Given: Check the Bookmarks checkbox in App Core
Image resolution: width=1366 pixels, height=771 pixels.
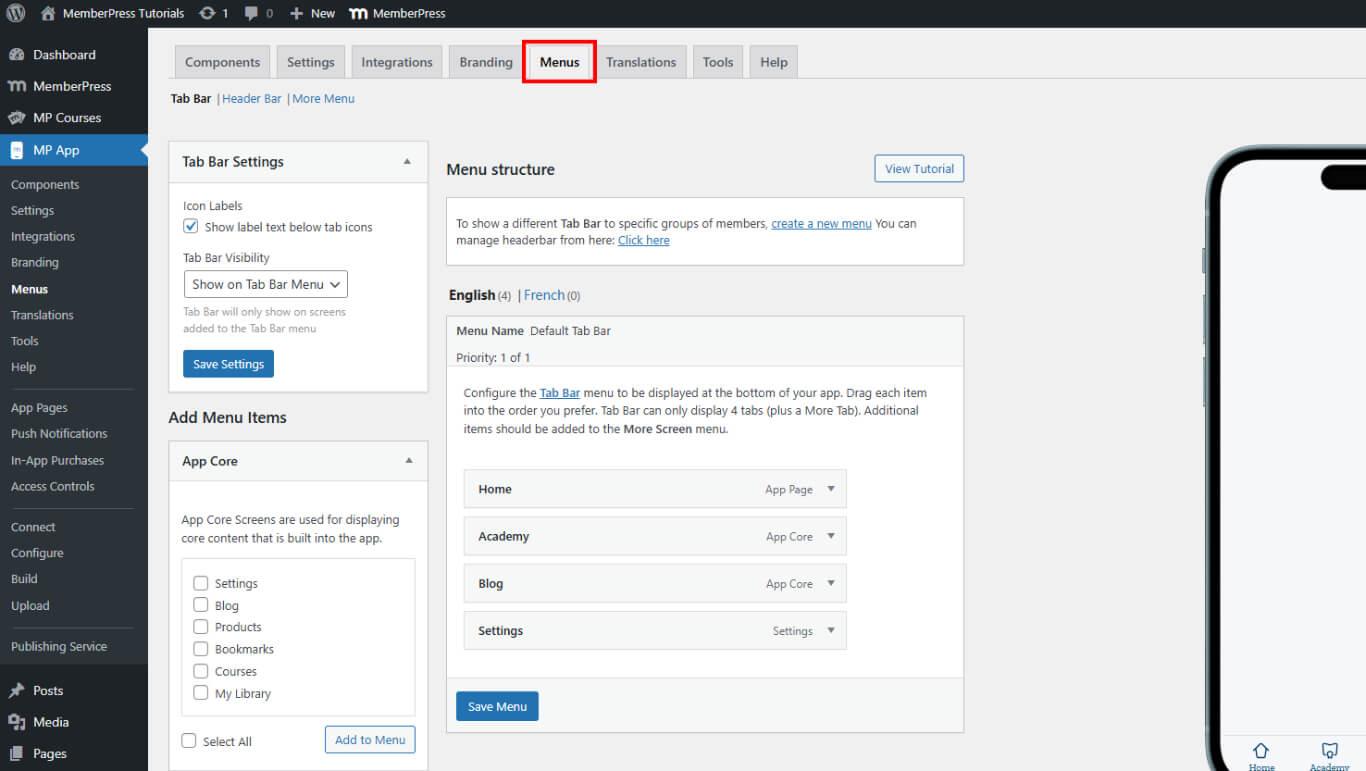Looking at the screenshot, I should 201,649.
